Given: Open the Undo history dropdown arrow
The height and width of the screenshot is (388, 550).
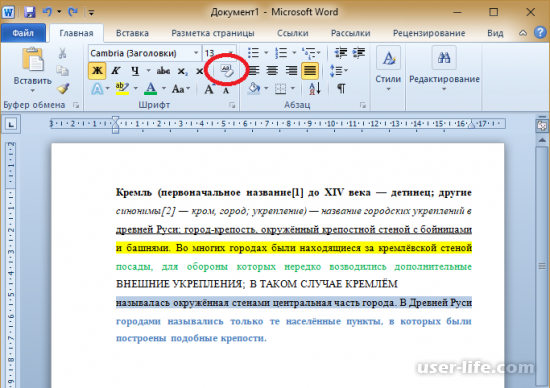Looking at the screenshot, I should 59,12.
